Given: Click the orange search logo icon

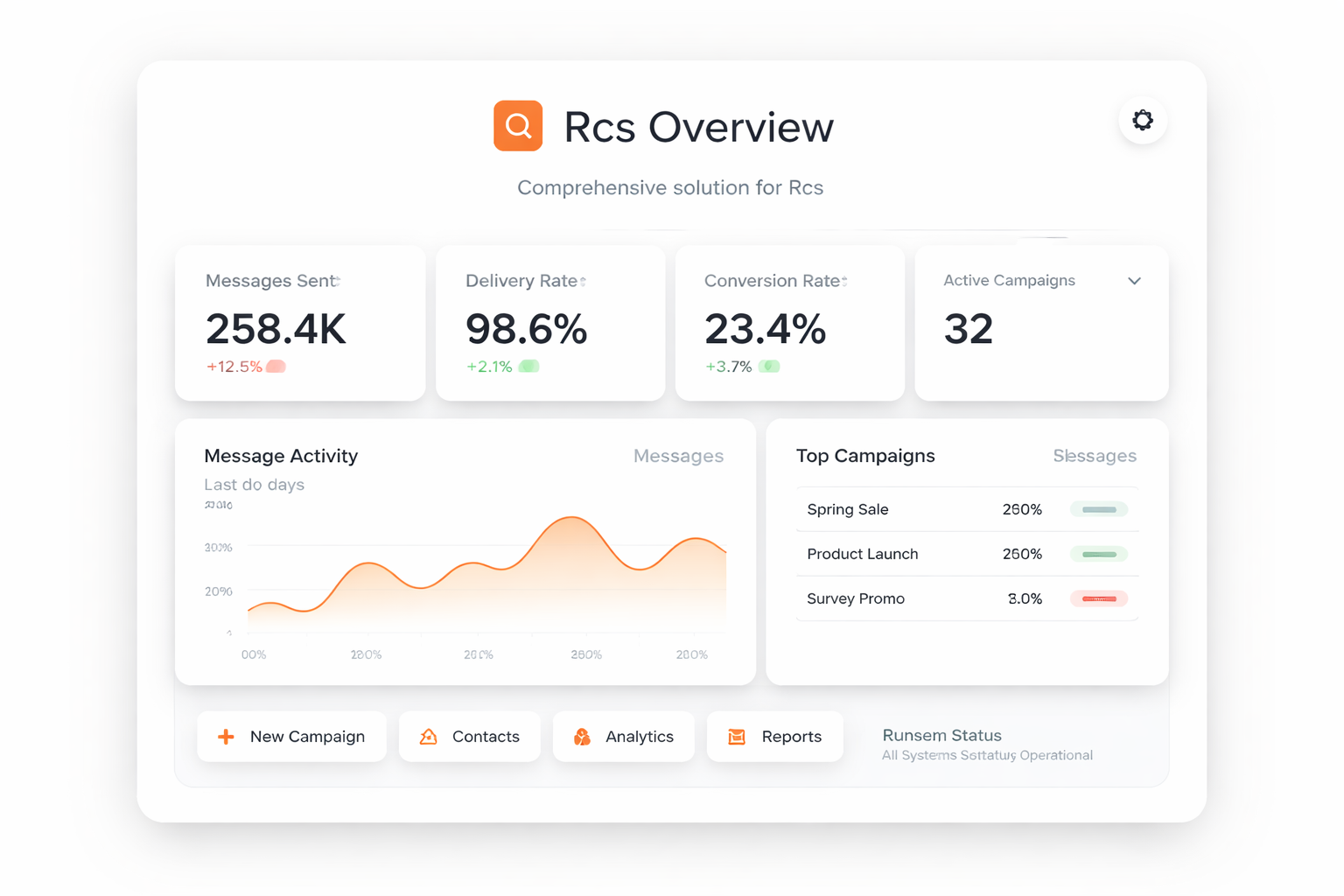Looking at the screenshot, I should pyautogui.click(x=518, y=126).
